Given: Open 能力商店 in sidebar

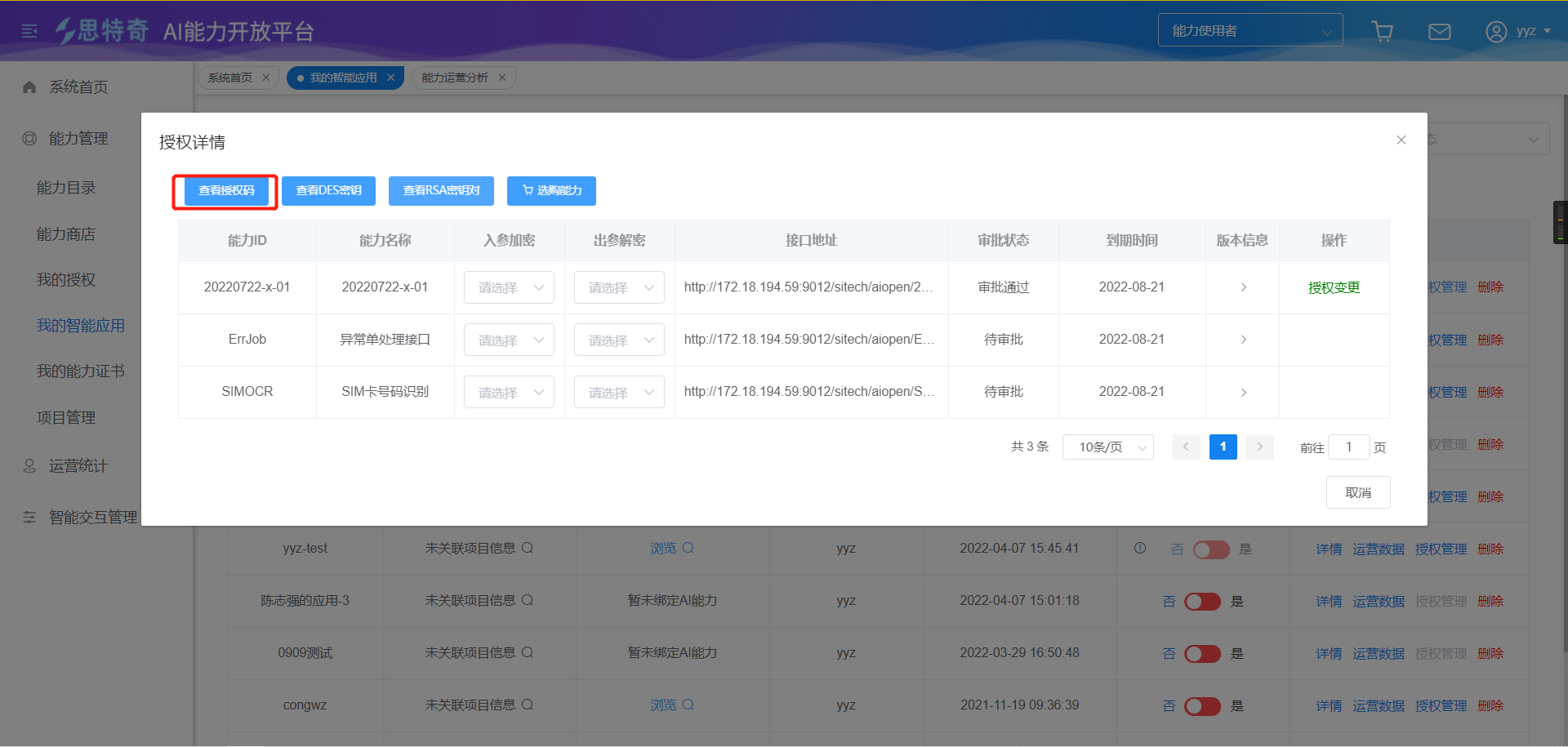Looking at the screenshot, I should click(x=66, y=234).
